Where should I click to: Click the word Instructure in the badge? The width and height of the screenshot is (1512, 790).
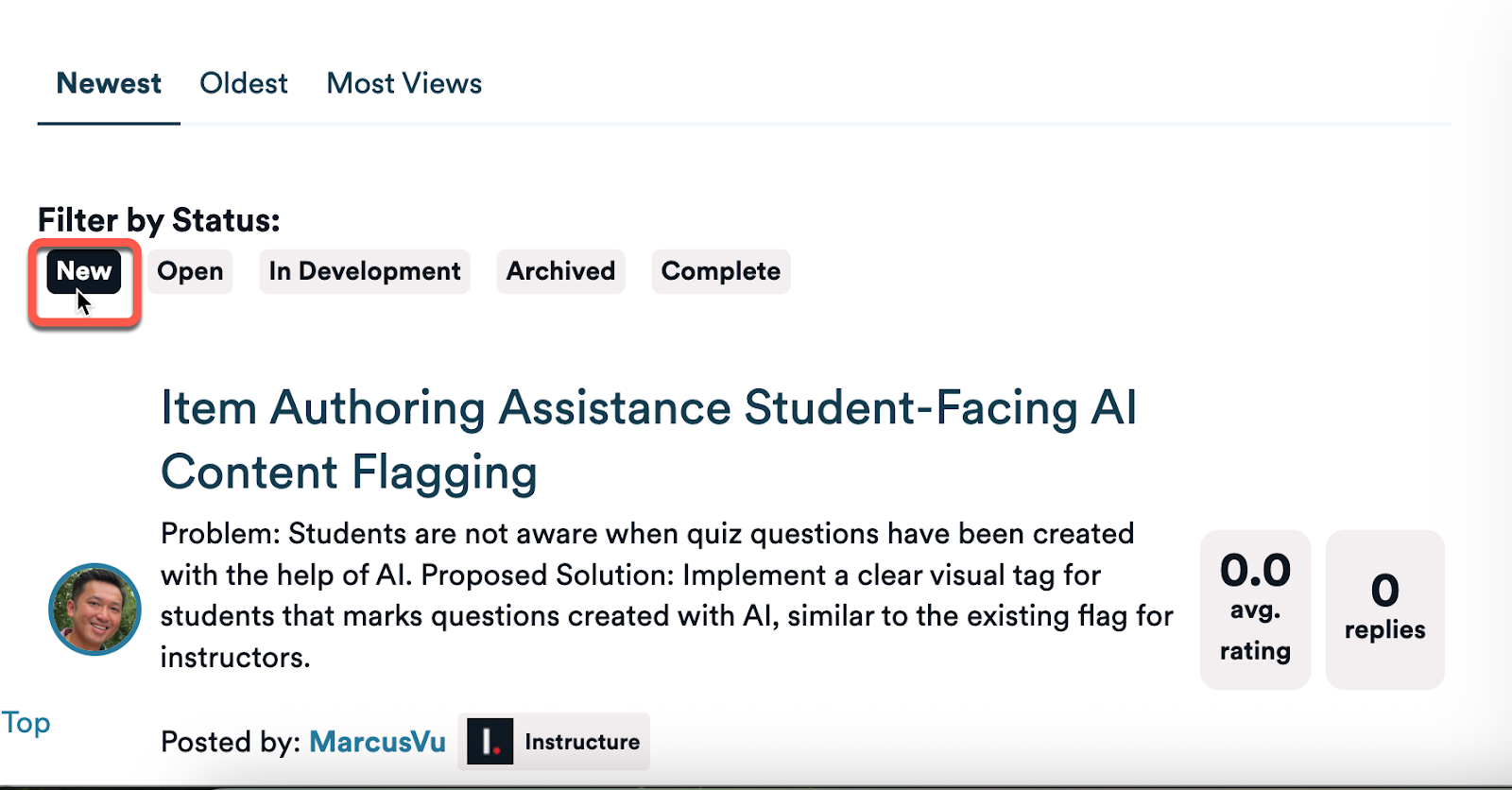582,742
